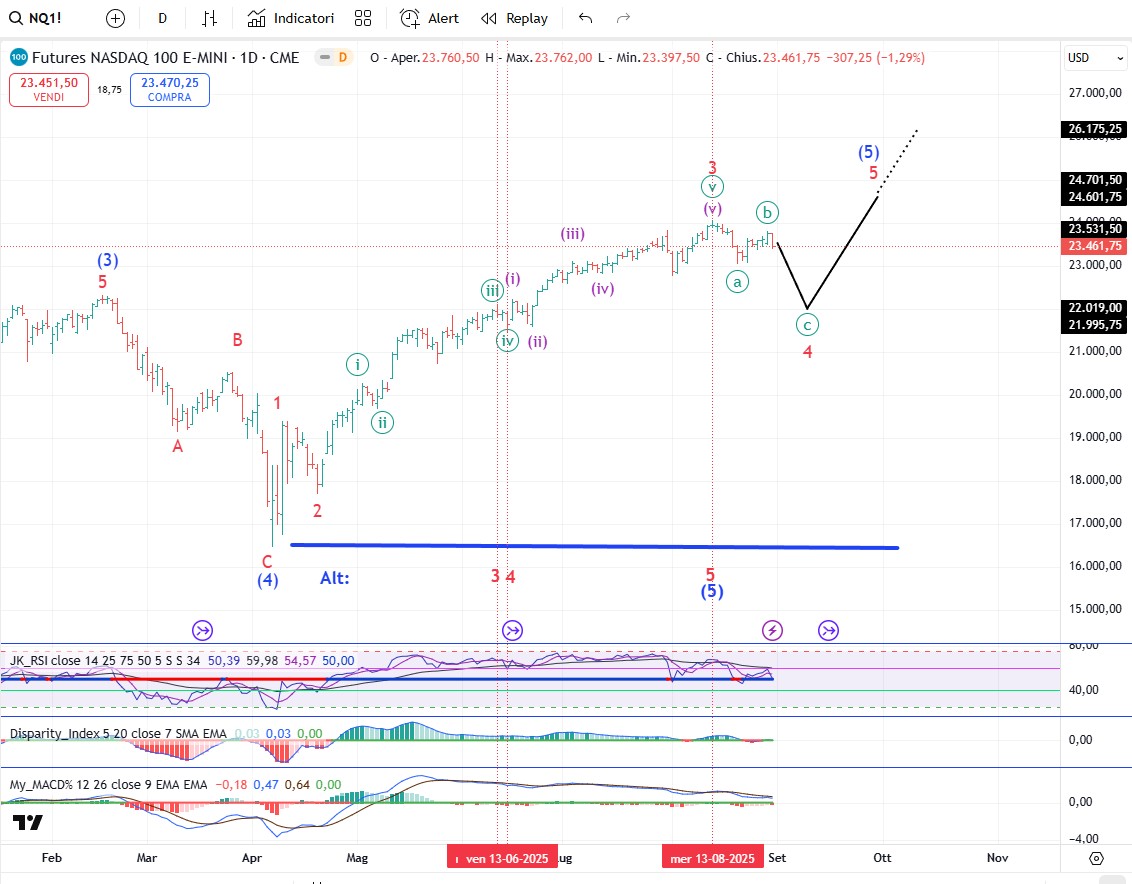
Task: Start bar Replay mode
Action: point(515,19)
